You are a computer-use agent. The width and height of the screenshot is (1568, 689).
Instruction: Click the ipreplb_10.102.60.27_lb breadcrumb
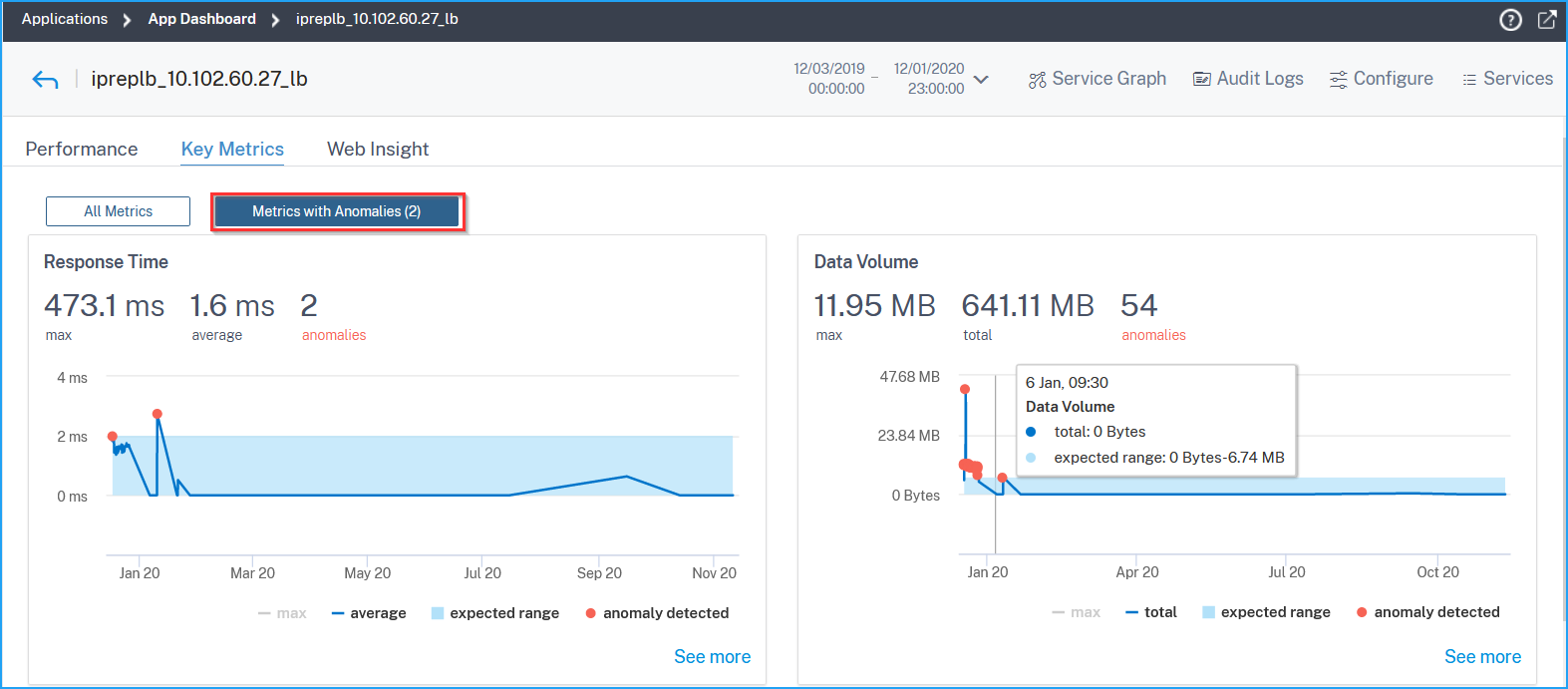377,19
